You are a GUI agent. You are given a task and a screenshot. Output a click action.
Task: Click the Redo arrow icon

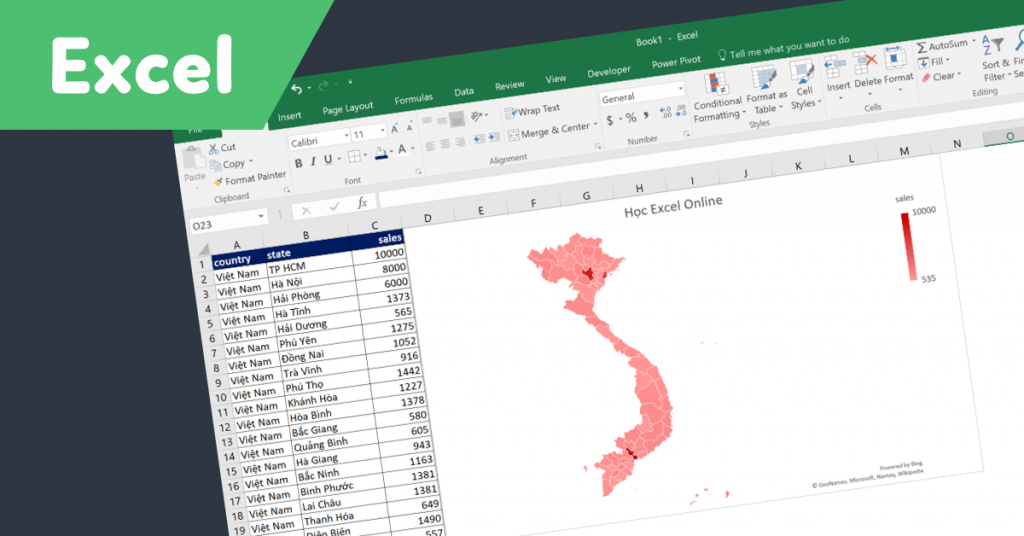pos(323,86)
